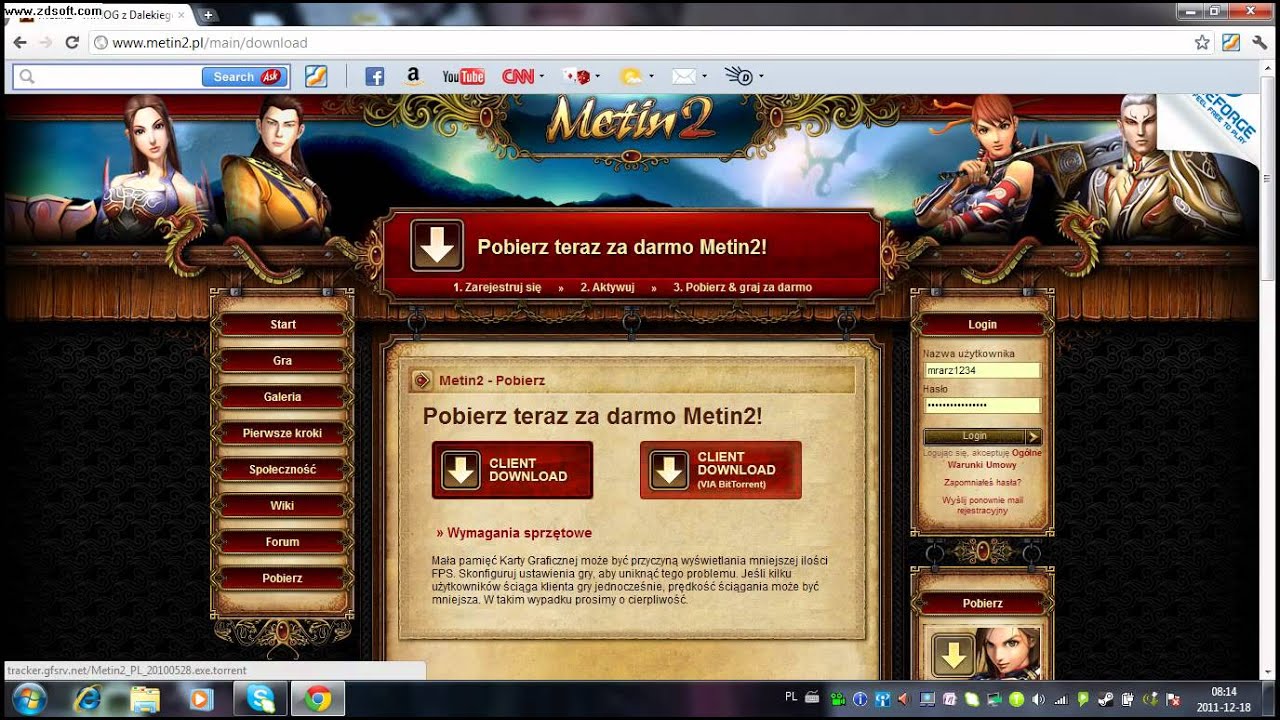Open Internet Explorer from taskbar
The height and width of the screenshot is (720, 1280).
tap(89, 699)
